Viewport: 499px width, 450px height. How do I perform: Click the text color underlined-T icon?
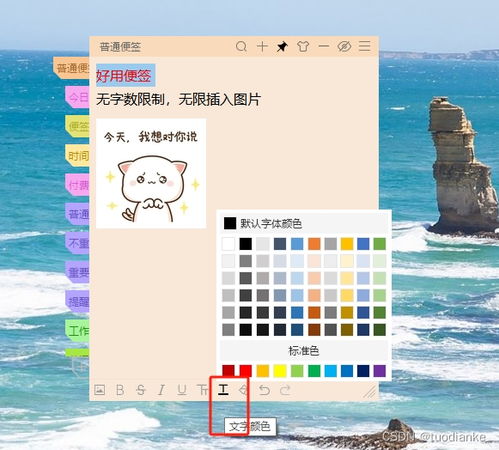pyautogui.click(x=223, y=389)
